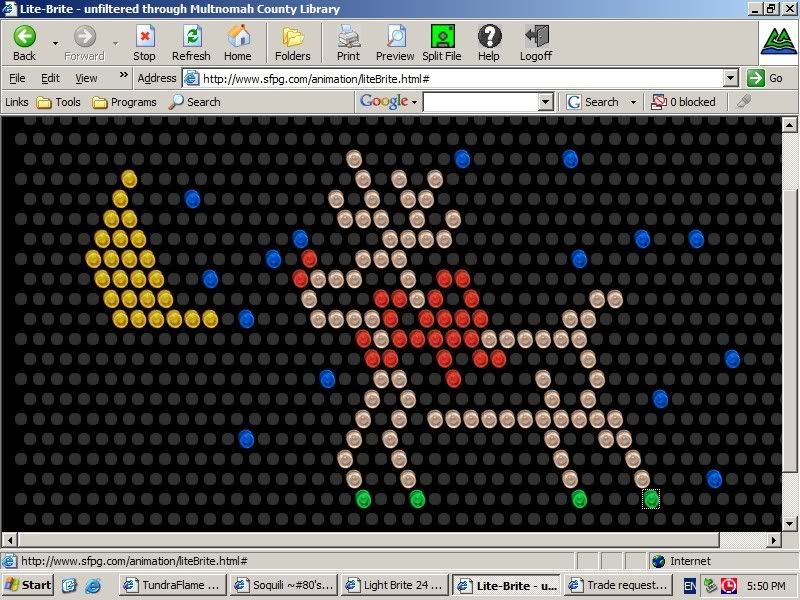Open the Programs links folder

tap(124, 102)
